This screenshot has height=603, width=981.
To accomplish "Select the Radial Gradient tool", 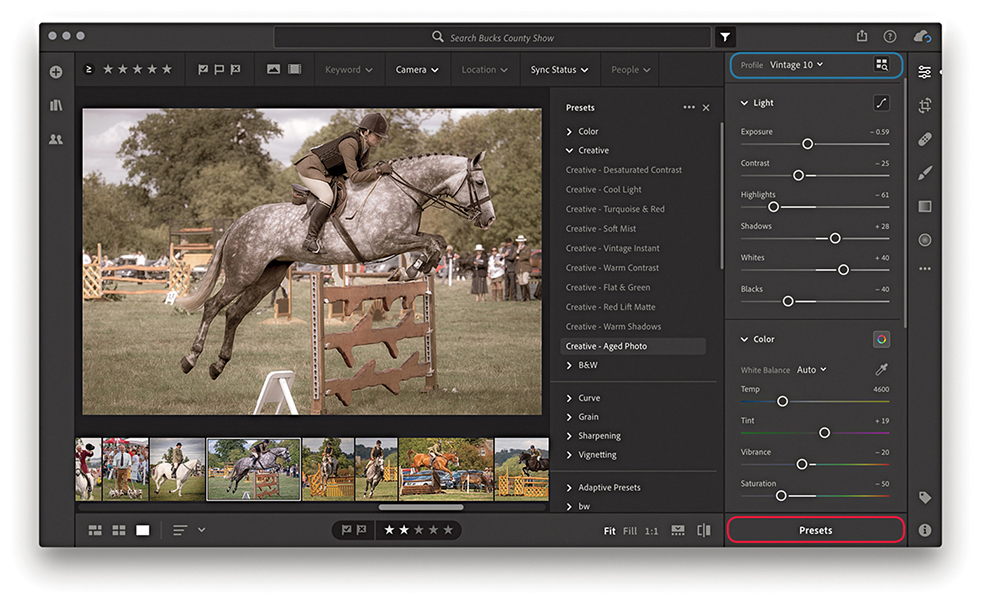I will click(925, 240).
